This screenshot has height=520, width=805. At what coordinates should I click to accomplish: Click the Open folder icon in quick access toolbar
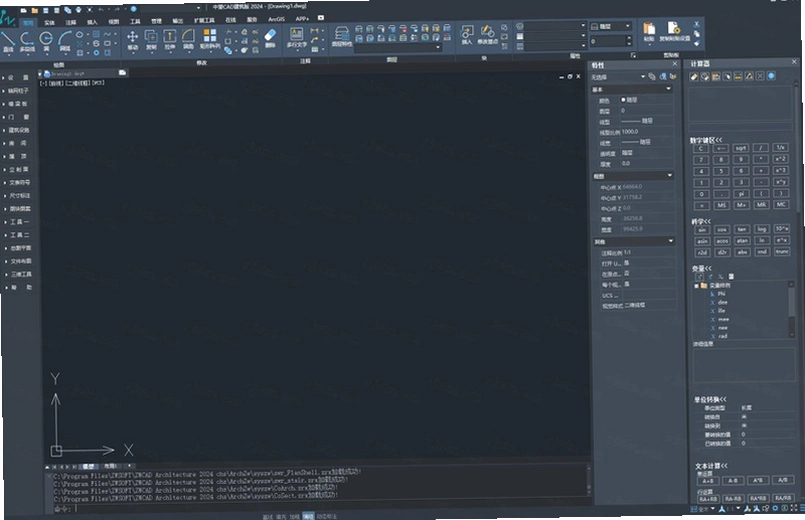coord(34,10)
